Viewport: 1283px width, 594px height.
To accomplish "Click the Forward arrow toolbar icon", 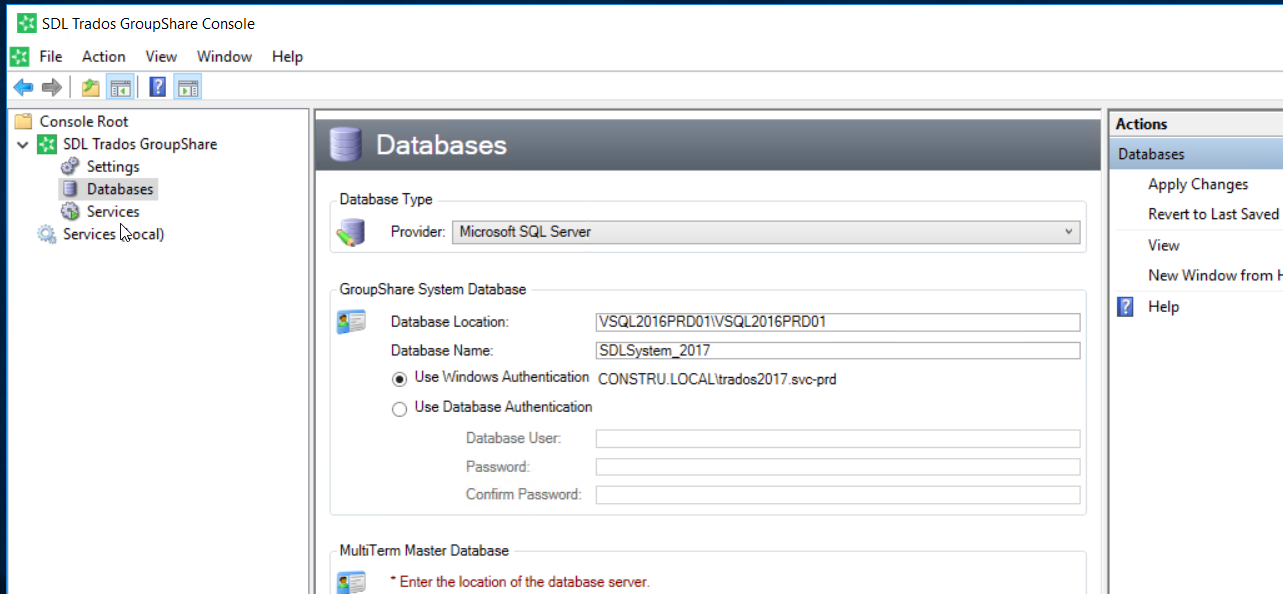I will [x=52, y=88].
